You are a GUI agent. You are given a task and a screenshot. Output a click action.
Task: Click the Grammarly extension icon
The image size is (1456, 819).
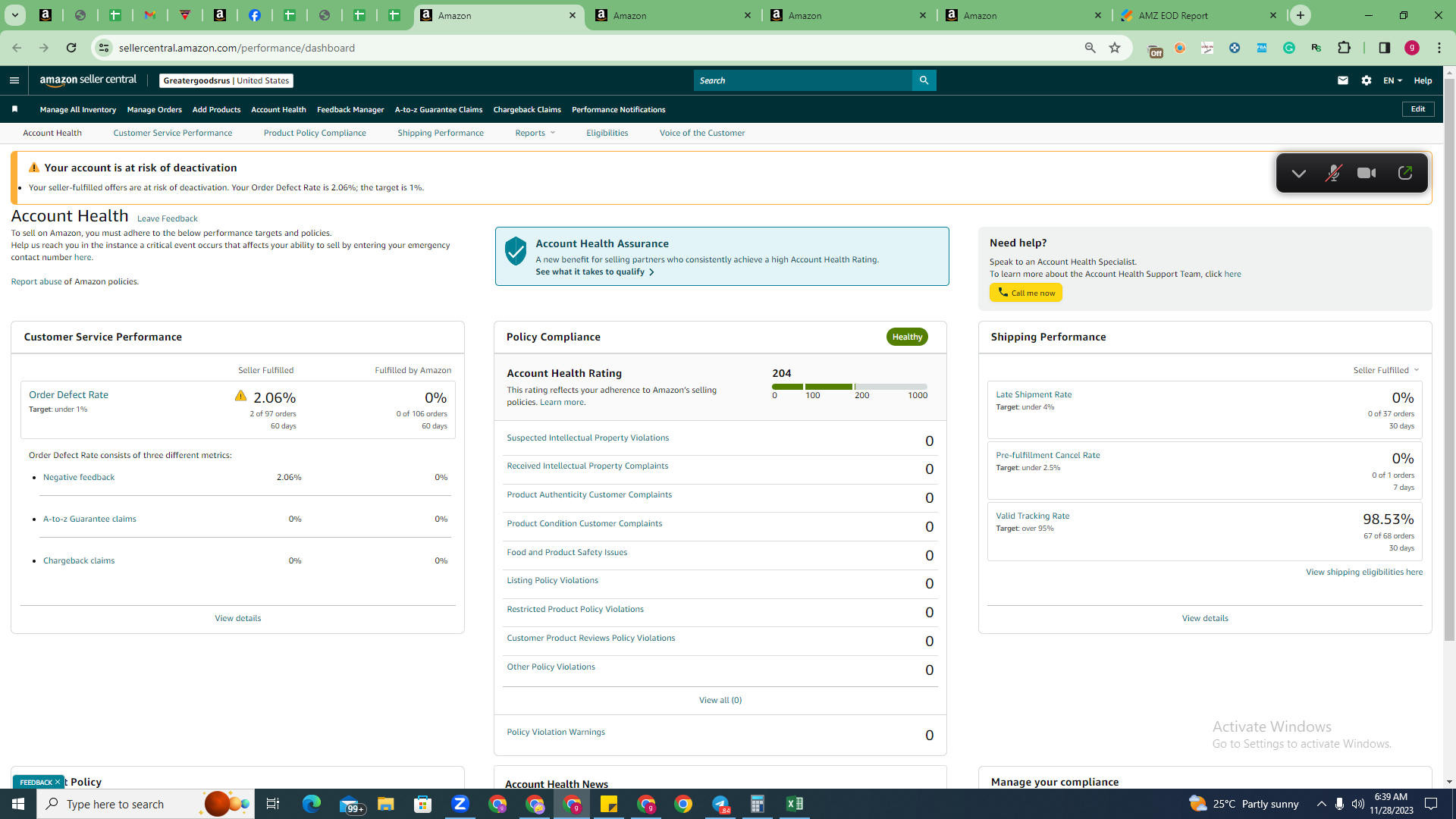coord(1289,48)
